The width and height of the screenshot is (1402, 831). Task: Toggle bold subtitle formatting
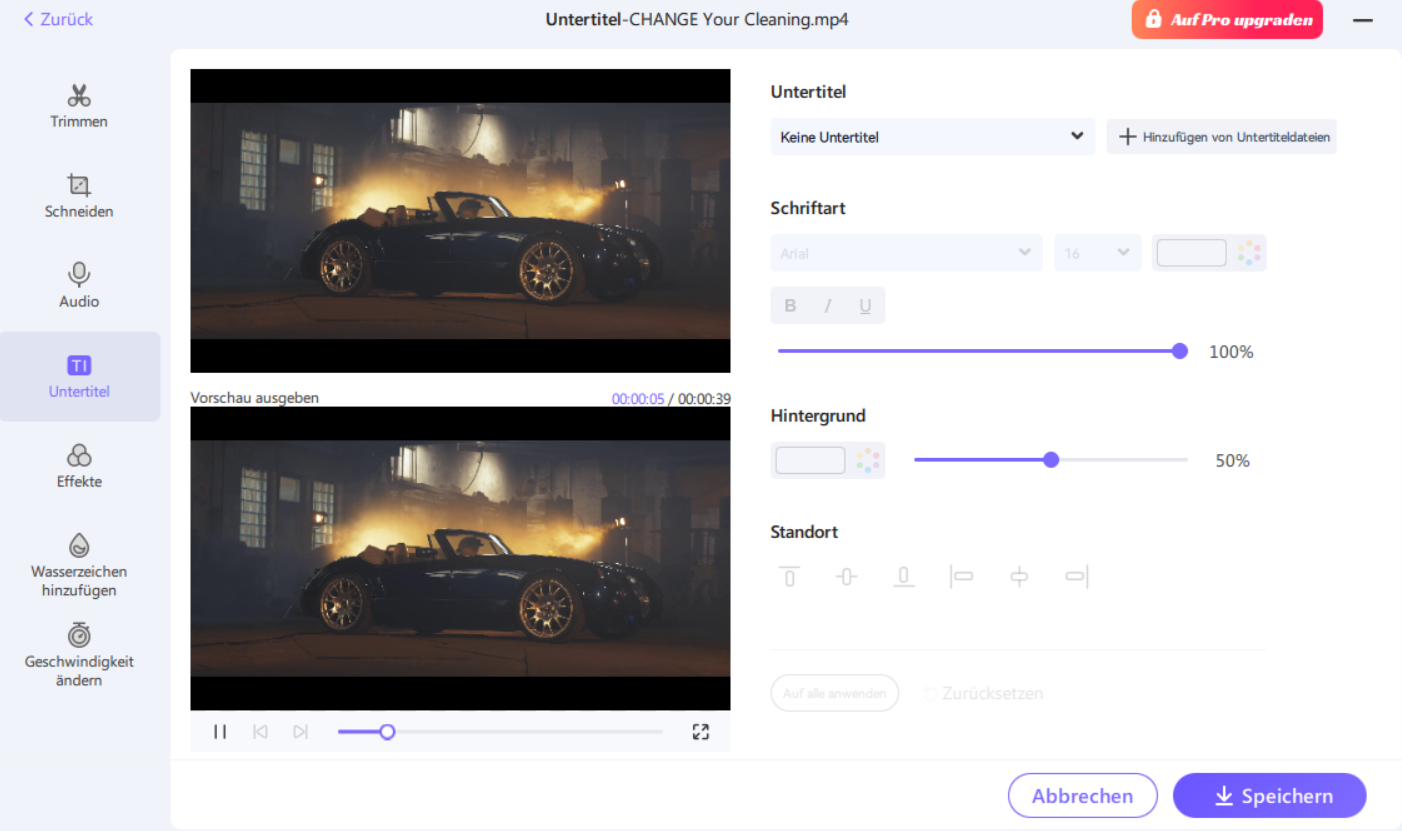tap(790, 306)
